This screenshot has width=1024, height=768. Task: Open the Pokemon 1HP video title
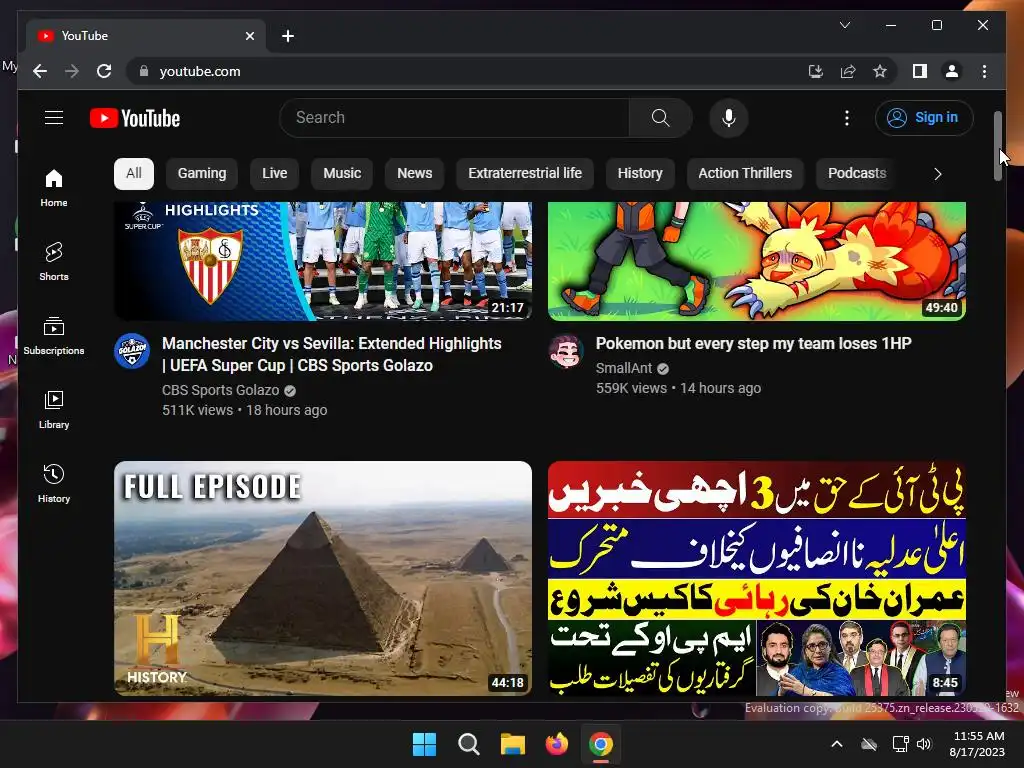pos(754,344)
